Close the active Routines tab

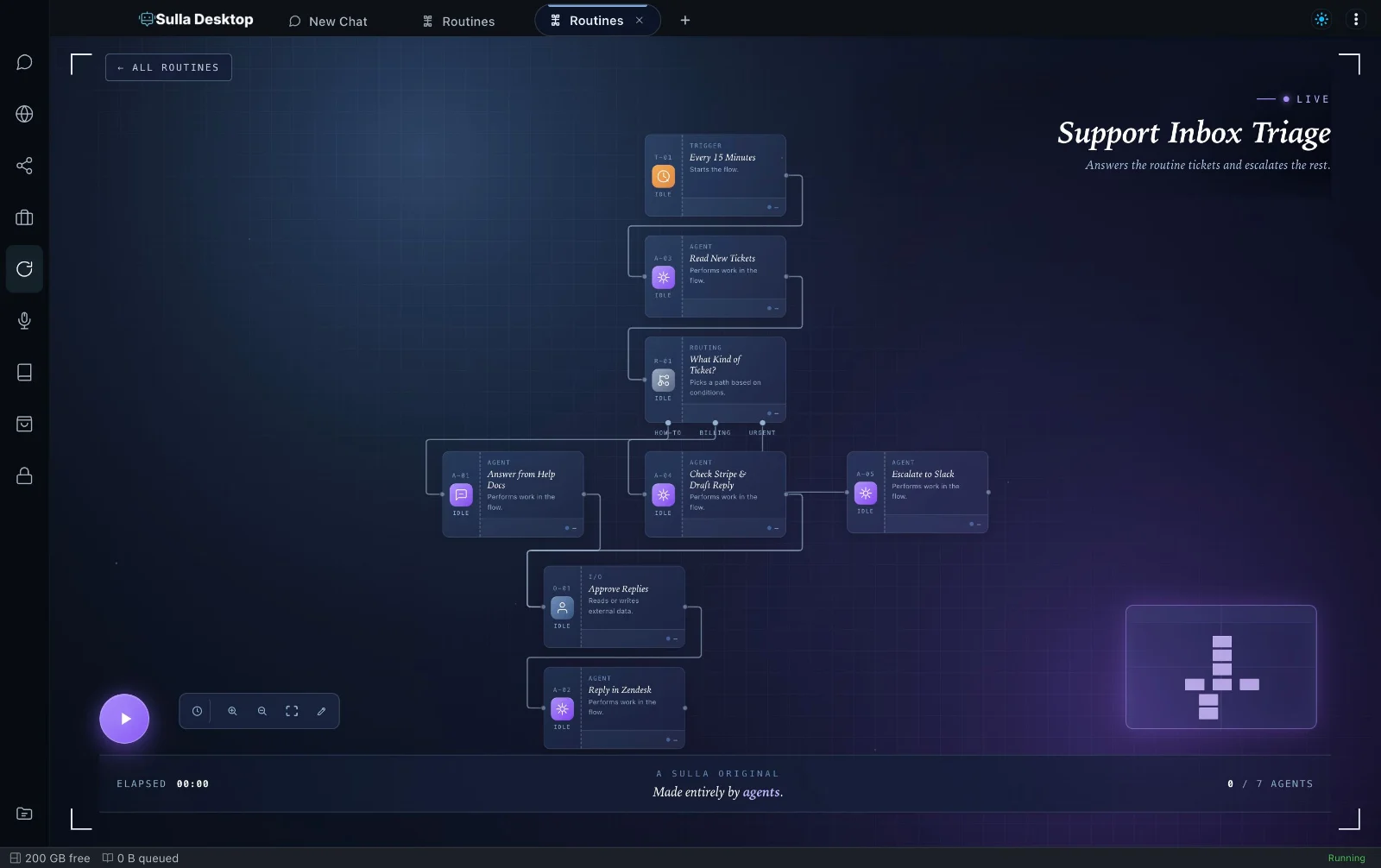point(640,21)
